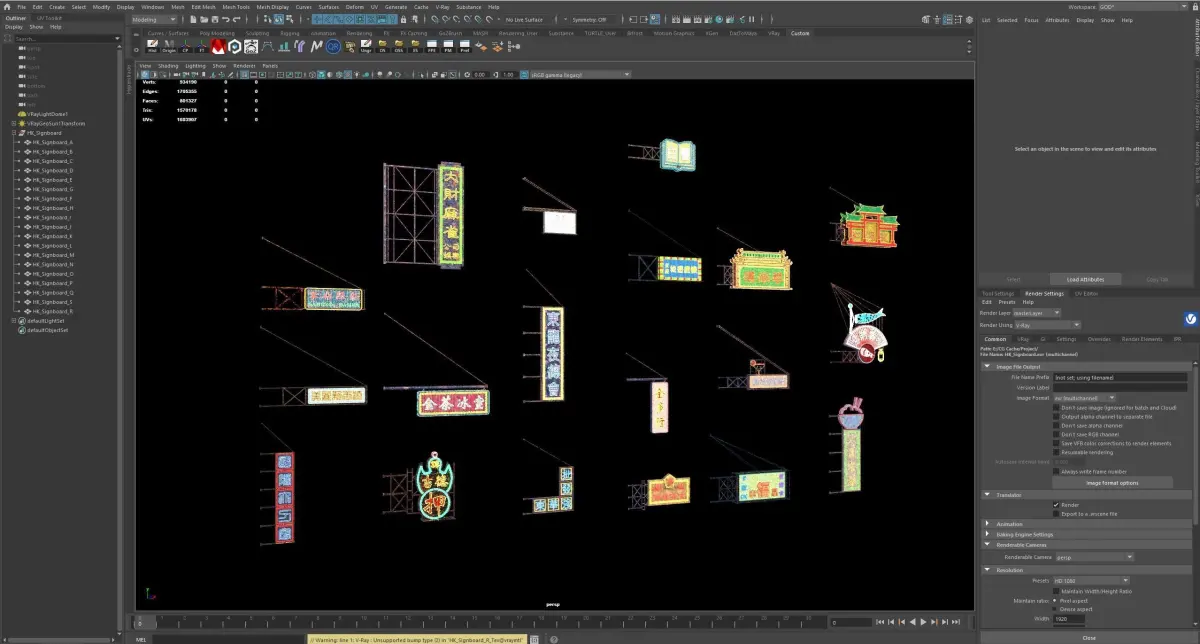The image size is (1200, 644).
Task: Click the FT shelf icon
Action: 201,46
